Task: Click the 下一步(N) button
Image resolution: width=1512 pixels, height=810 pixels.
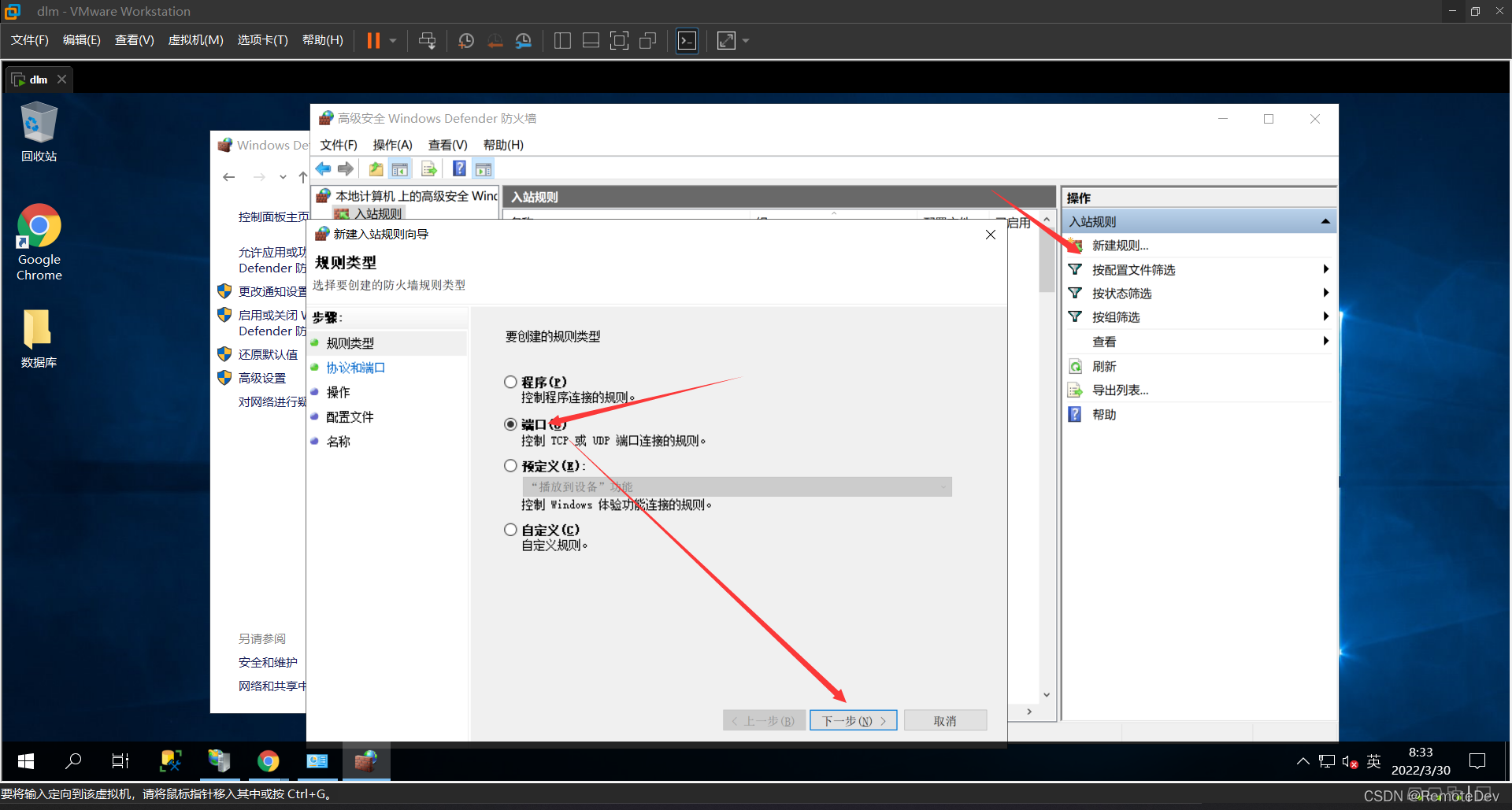Action: tap(854, 720)
